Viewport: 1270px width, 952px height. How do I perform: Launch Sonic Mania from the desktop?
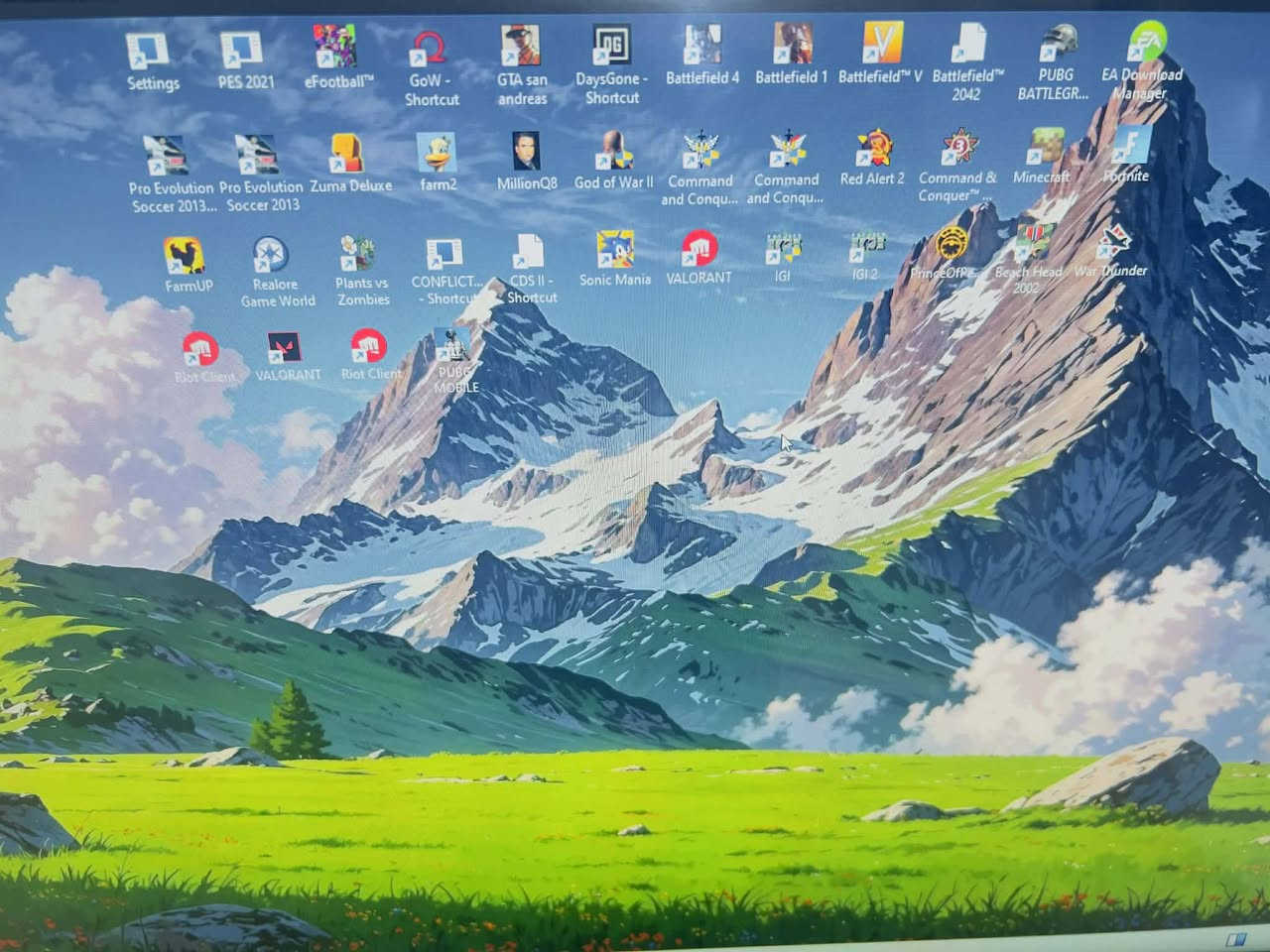pyautogui.click(x=617, y=248)
